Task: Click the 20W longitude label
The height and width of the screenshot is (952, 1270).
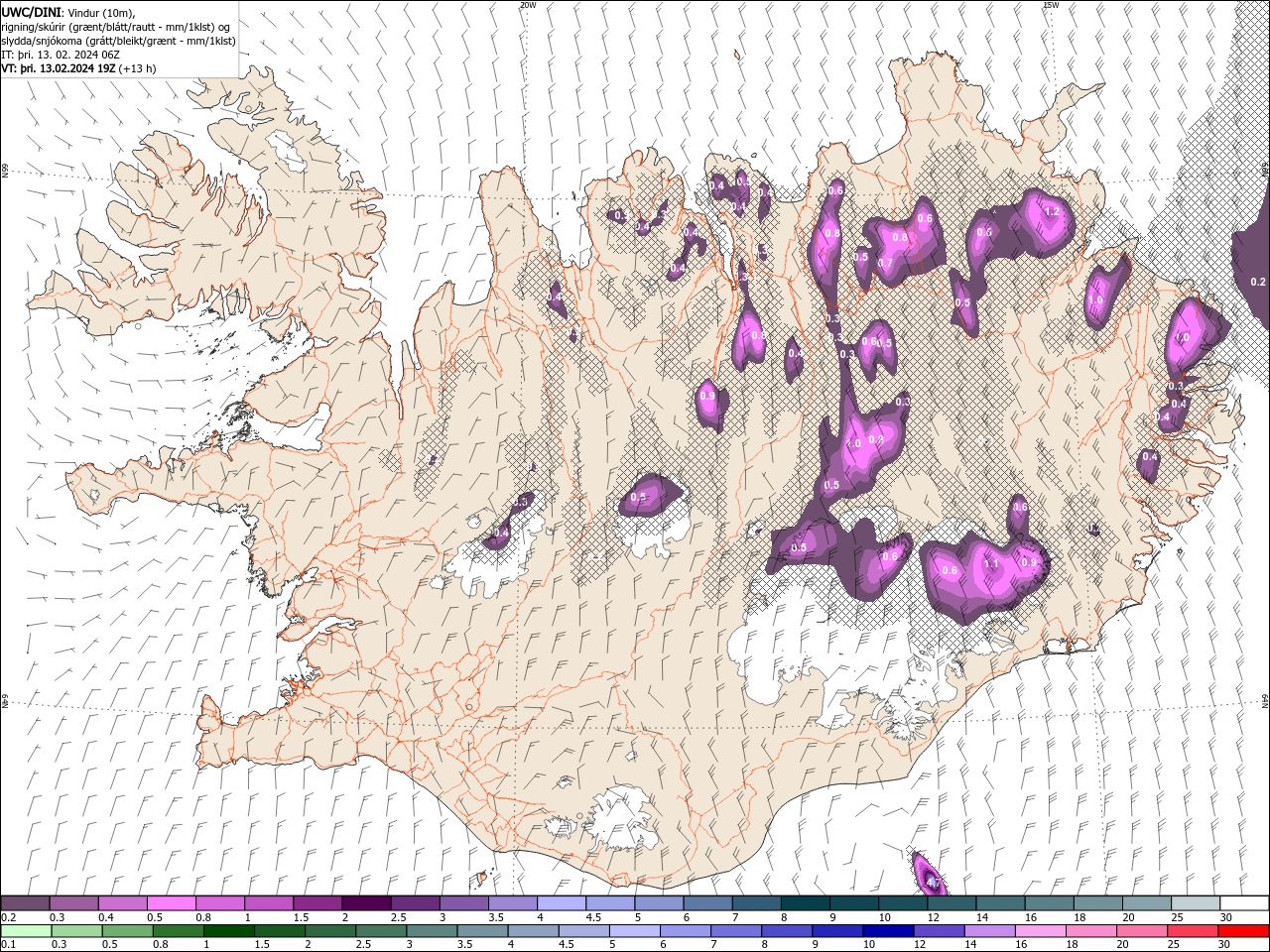Action: 528,5
